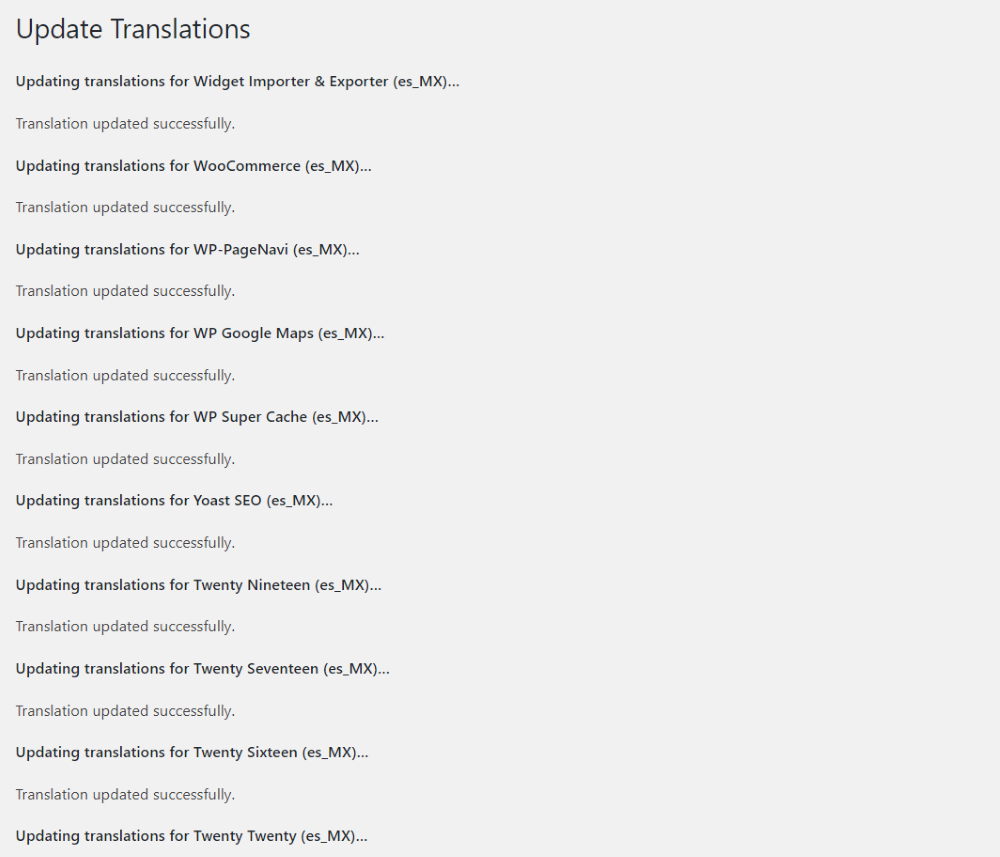
Task: Select the Widget Importer & Exporter update line
Action: tap(237, 82)
